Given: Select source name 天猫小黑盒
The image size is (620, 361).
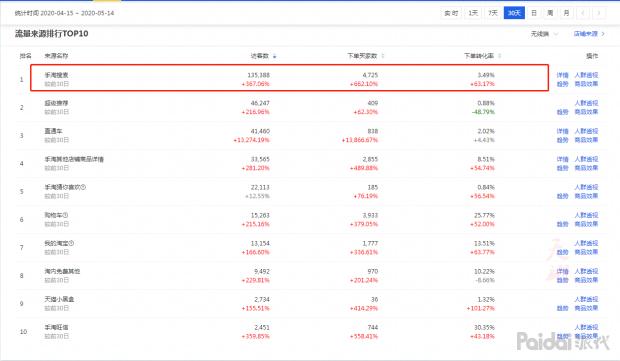Looking at the screenshot, I should click(59, 300).
